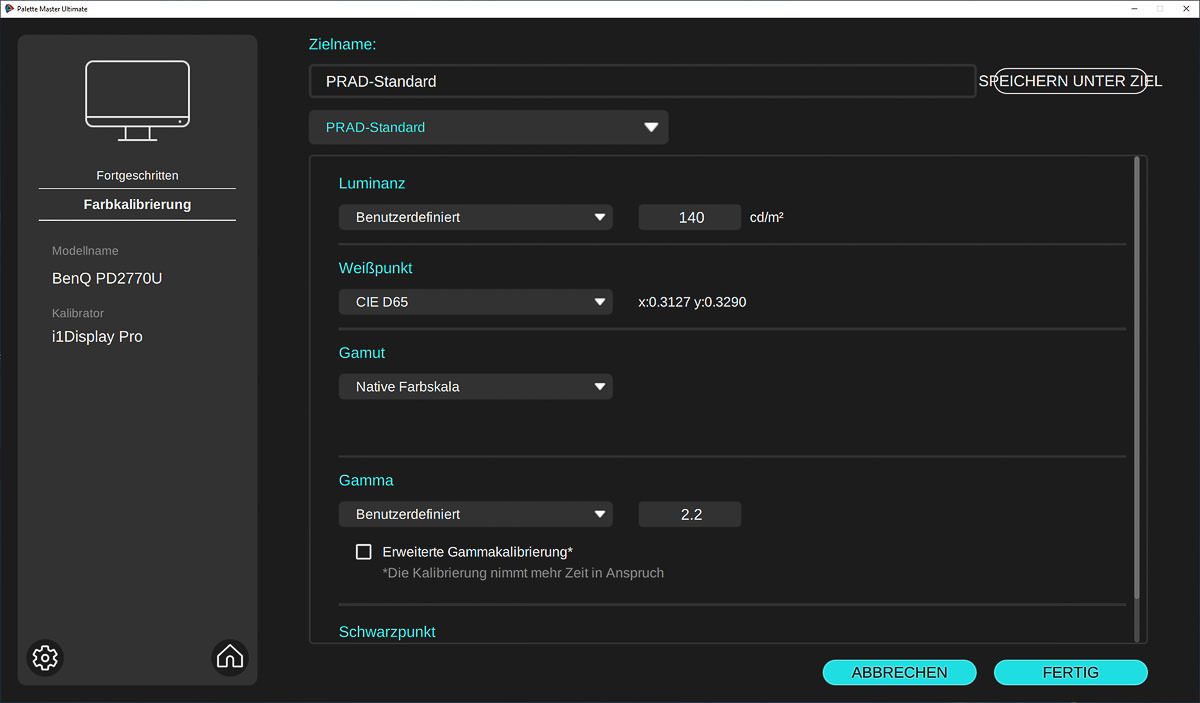Maximize the application window
This screenshot has height=703, width=1200.
(x=1159, y=9)
